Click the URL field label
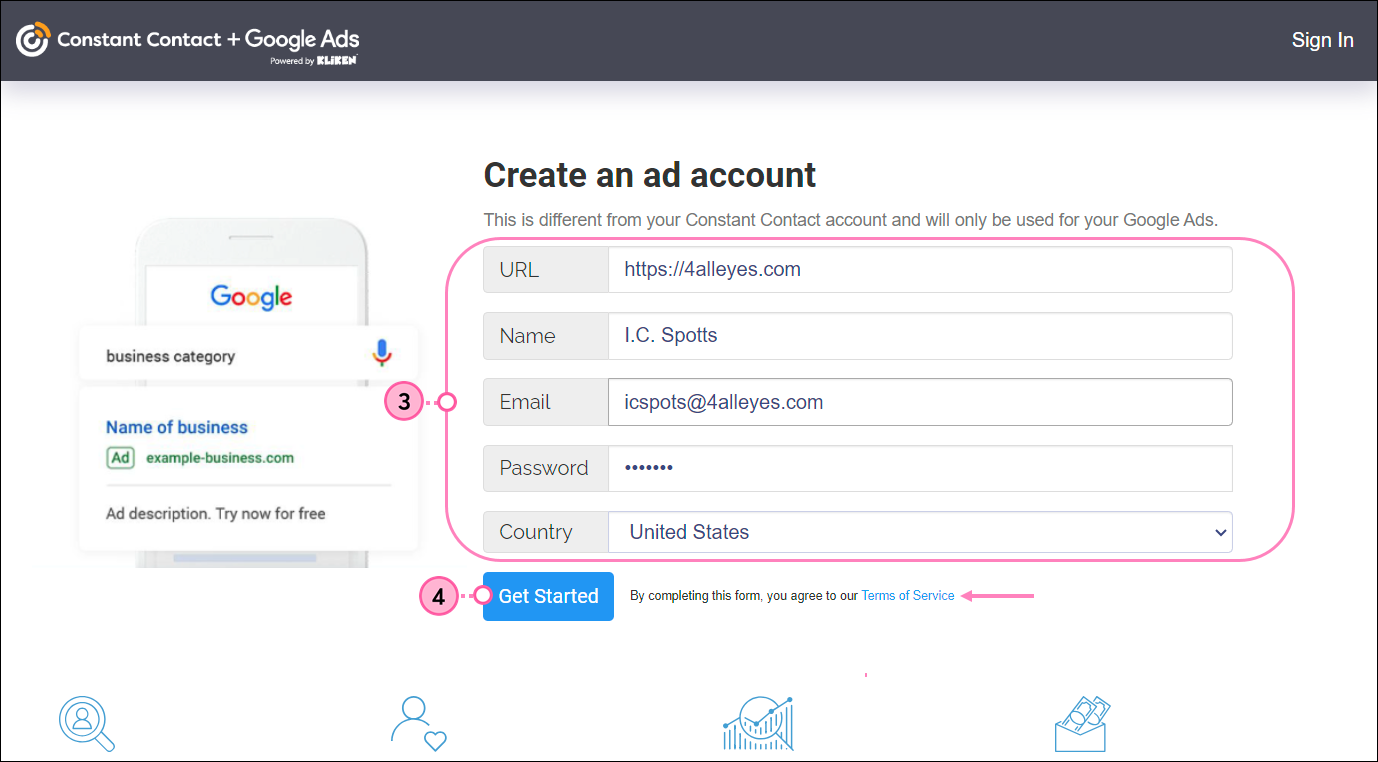Screen dimensions: 1378x762 tap(546, 269)
